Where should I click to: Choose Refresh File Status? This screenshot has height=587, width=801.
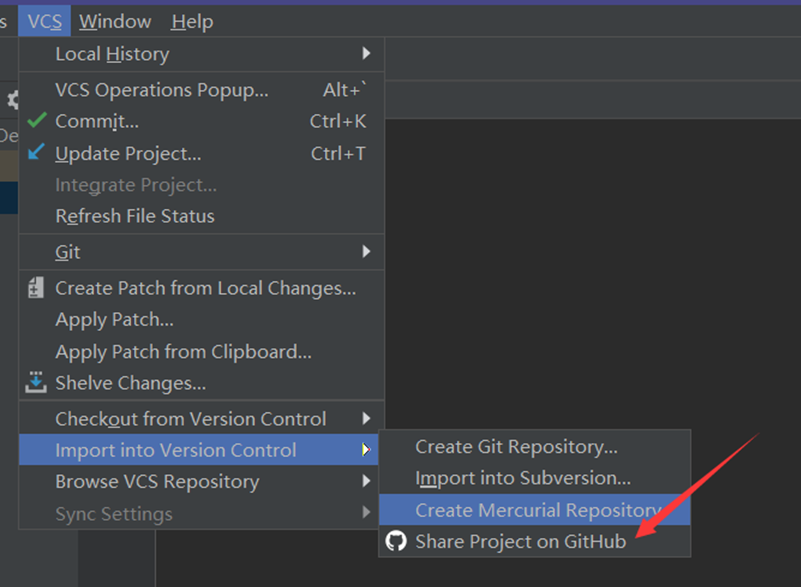(202, 216)
